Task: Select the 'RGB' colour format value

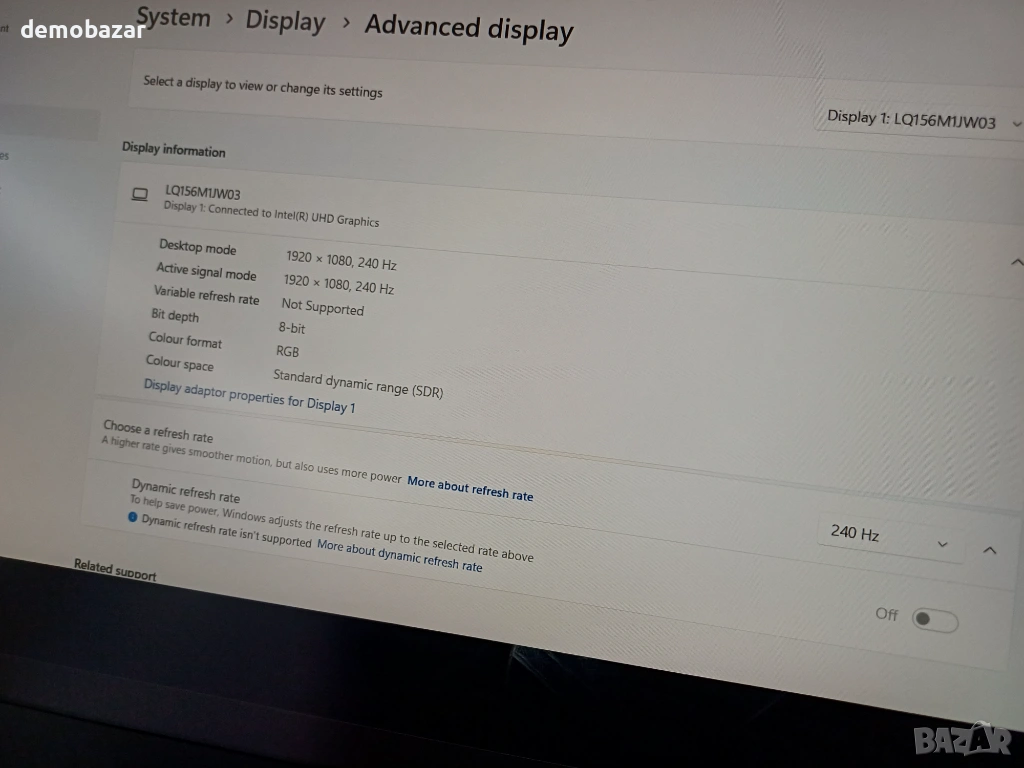Action: pos(287,351)
